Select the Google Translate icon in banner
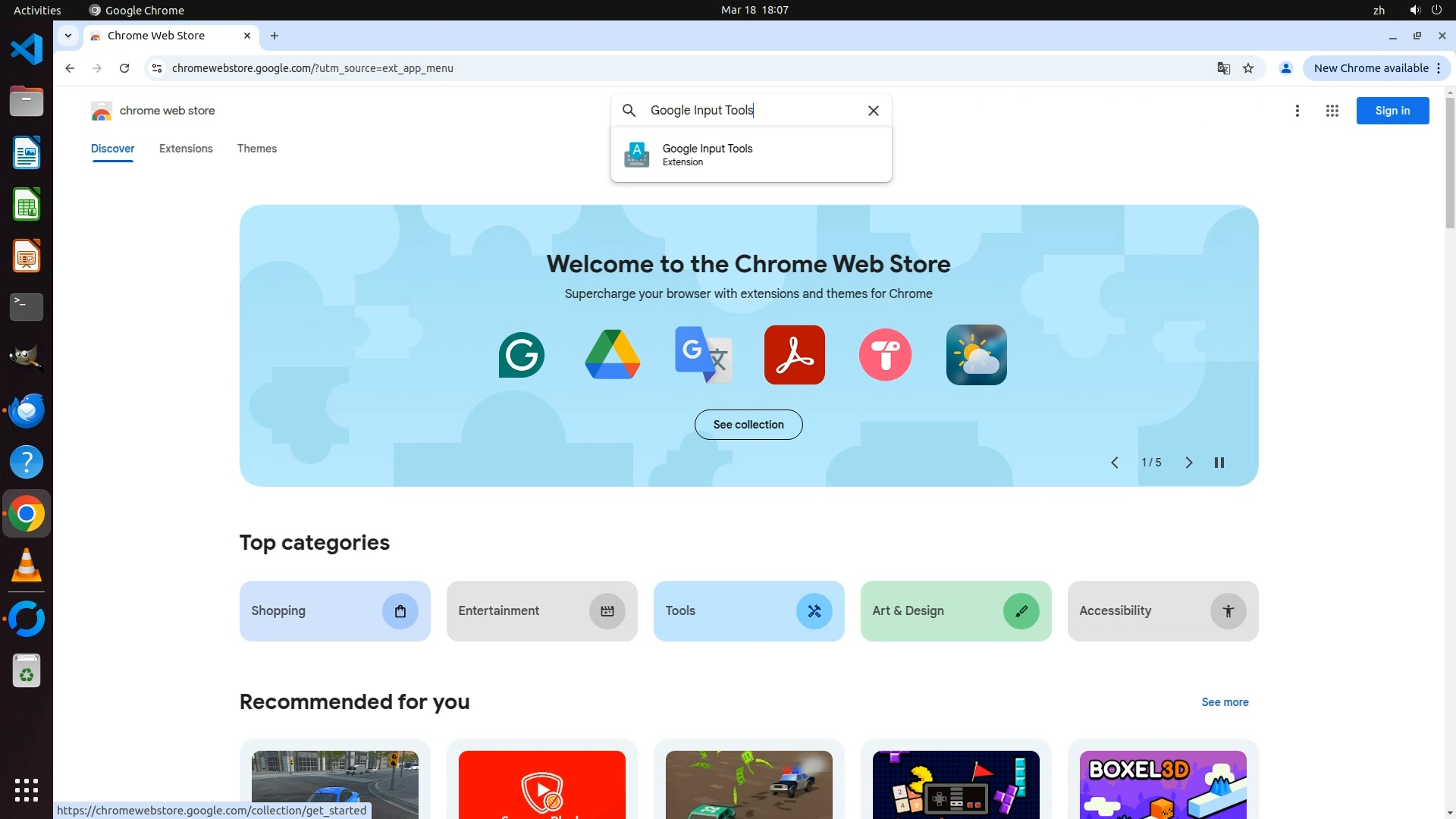The width and height of the screenshot is (1456, 819). click(x=703, y=355)
